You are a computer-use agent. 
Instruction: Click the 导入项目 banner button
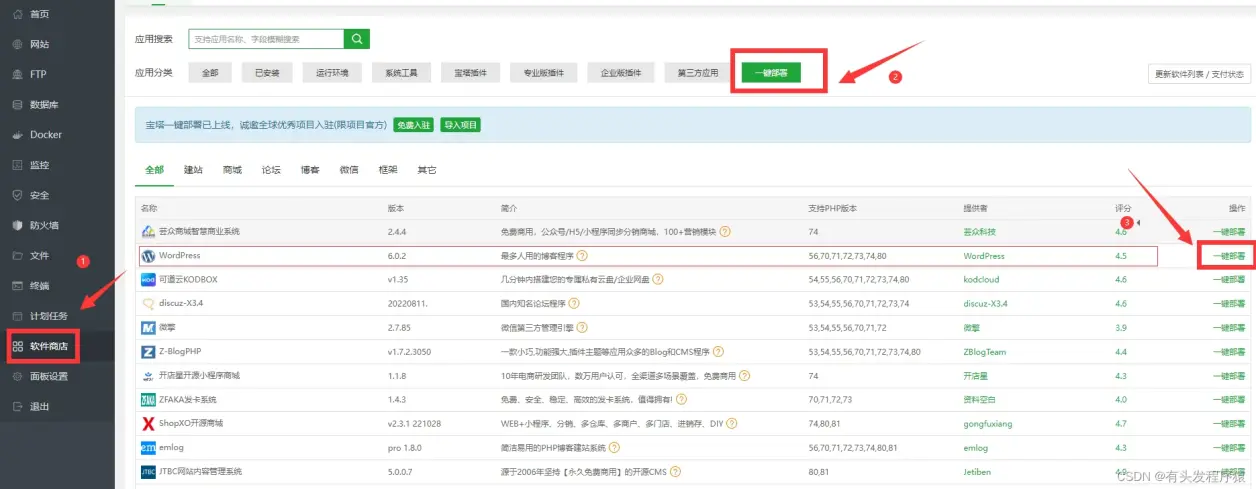click(x=461, y=125)
